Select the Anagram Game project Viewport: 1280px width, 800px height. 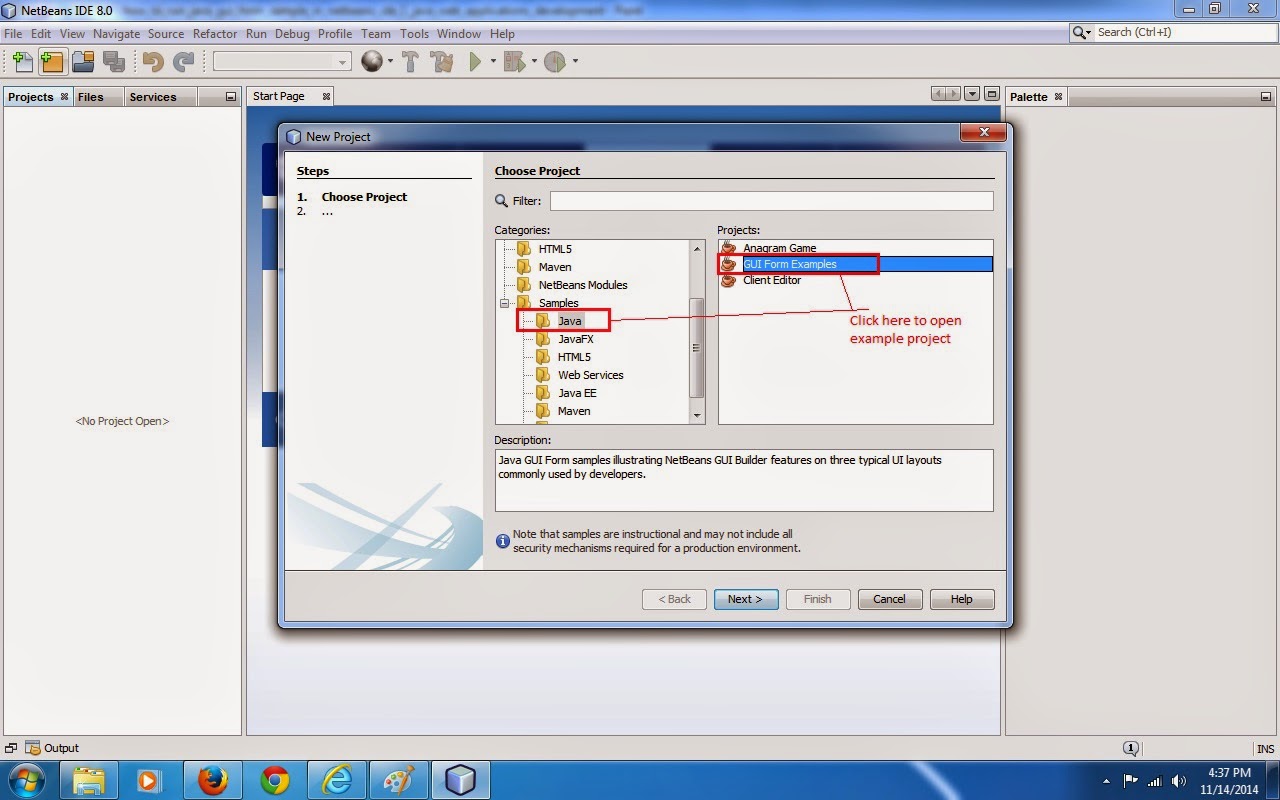781,247
